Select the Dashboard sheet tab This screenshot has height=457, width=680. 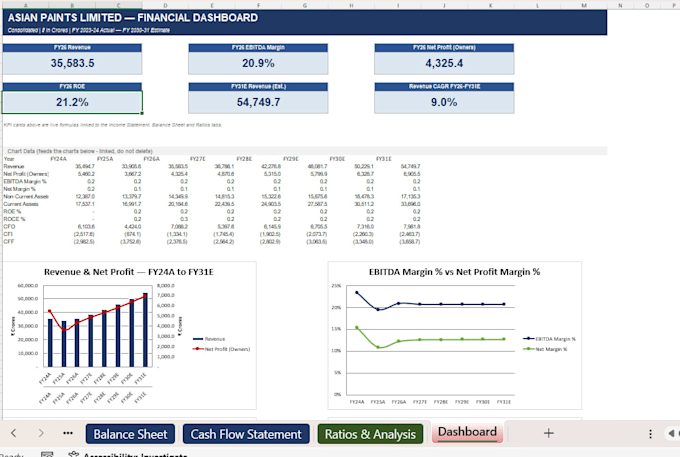pyautogui.click(x=467, y=432)
